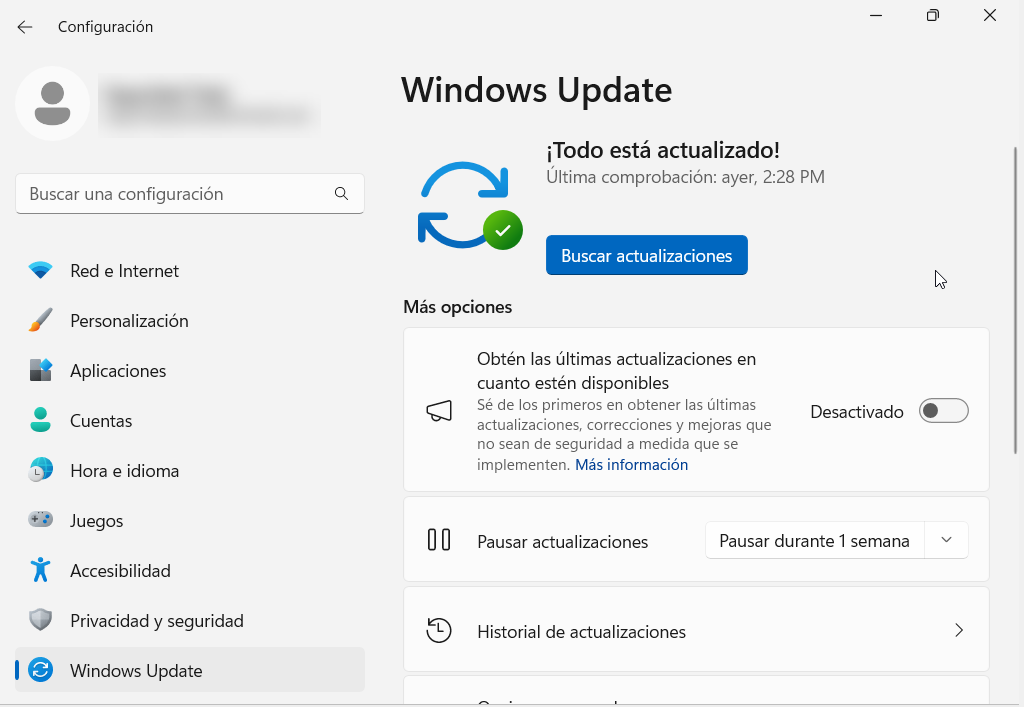Click Buscar actualizaciones button
Screen dimensions: 1024x707
tap(647, 255)
